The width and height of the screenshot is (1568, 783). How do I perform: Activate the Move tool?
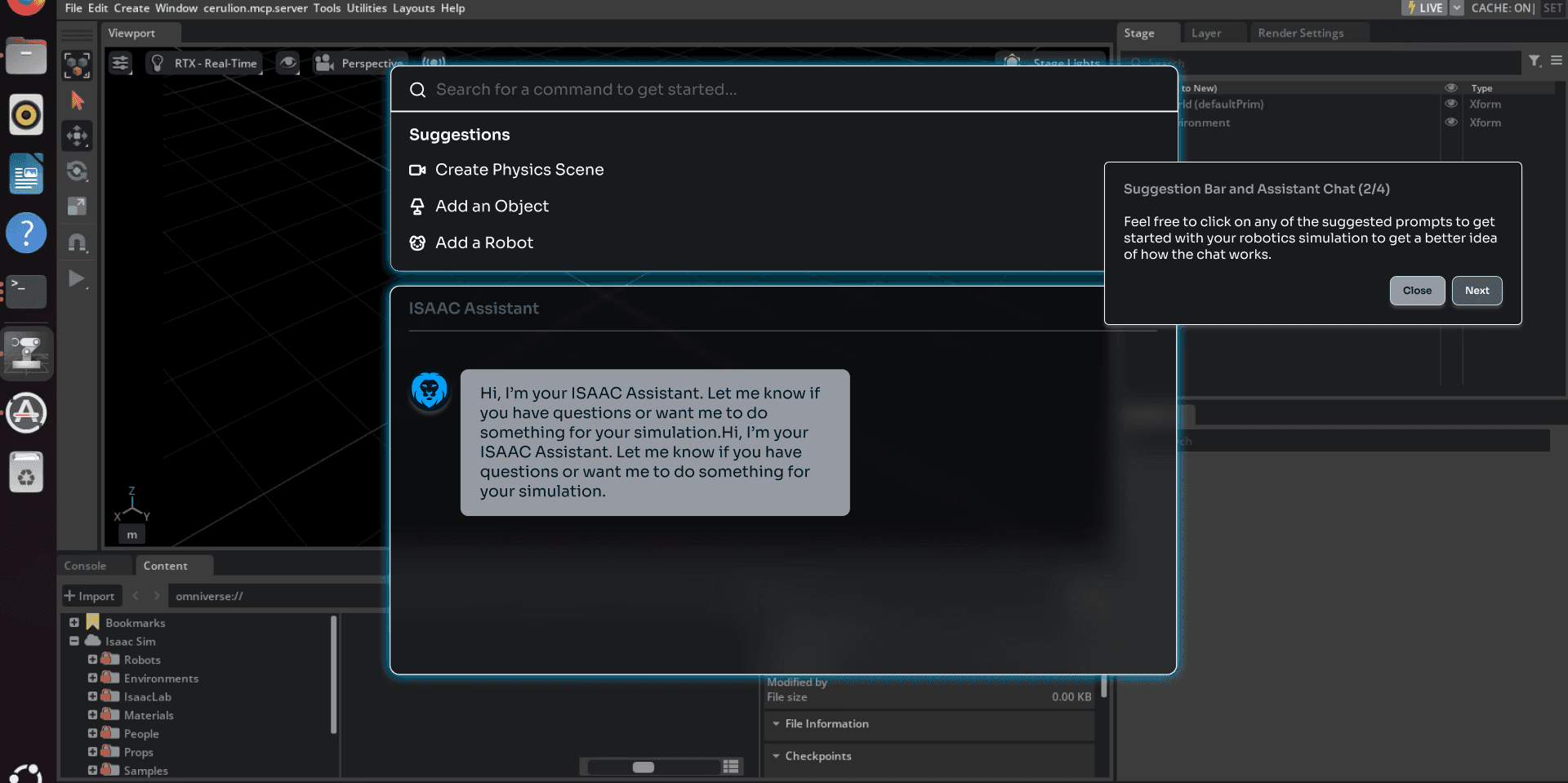(x=77, y=136)
